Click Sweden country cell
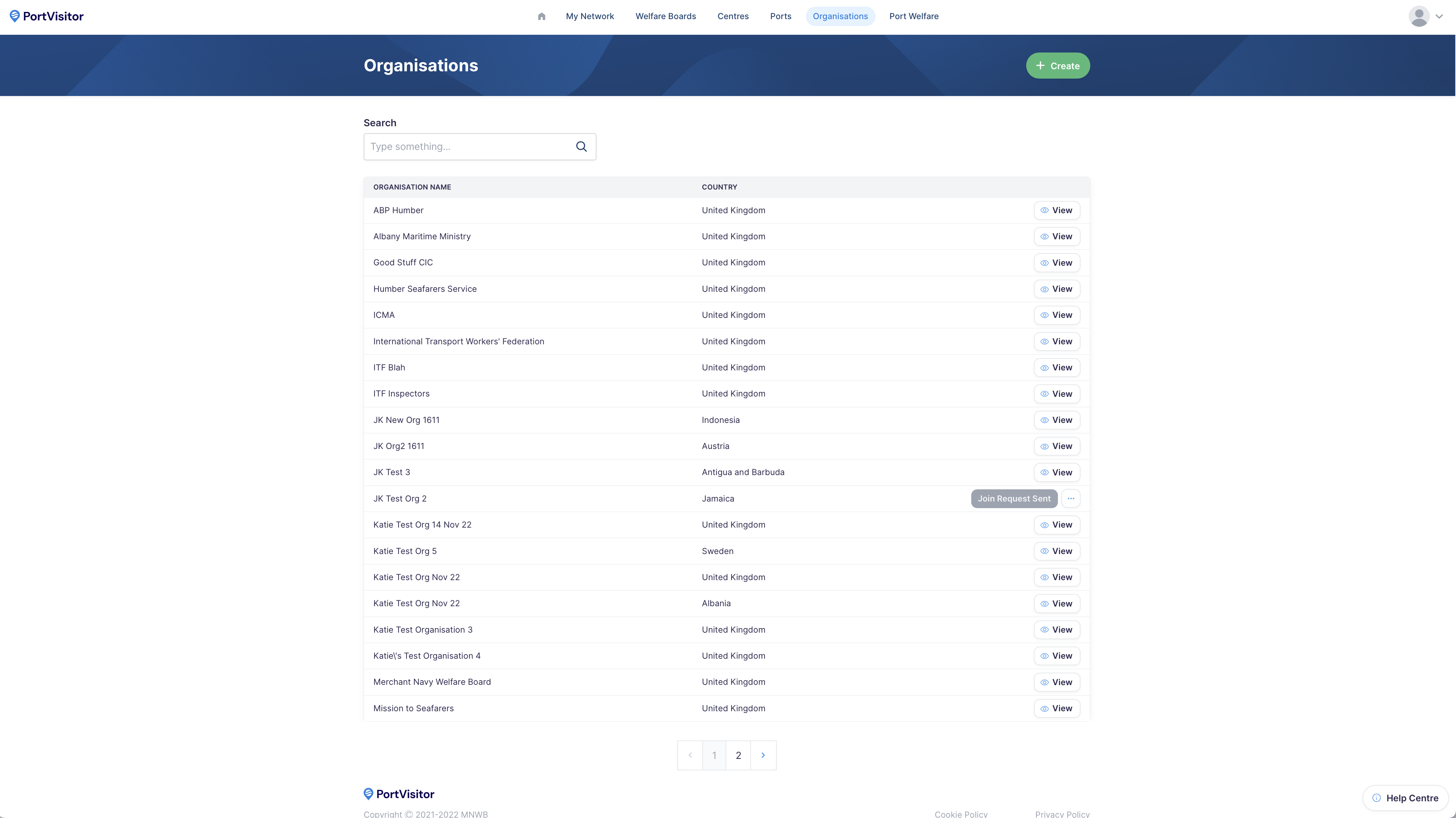Screen dimensions: 1456x818 pos(717,551)
